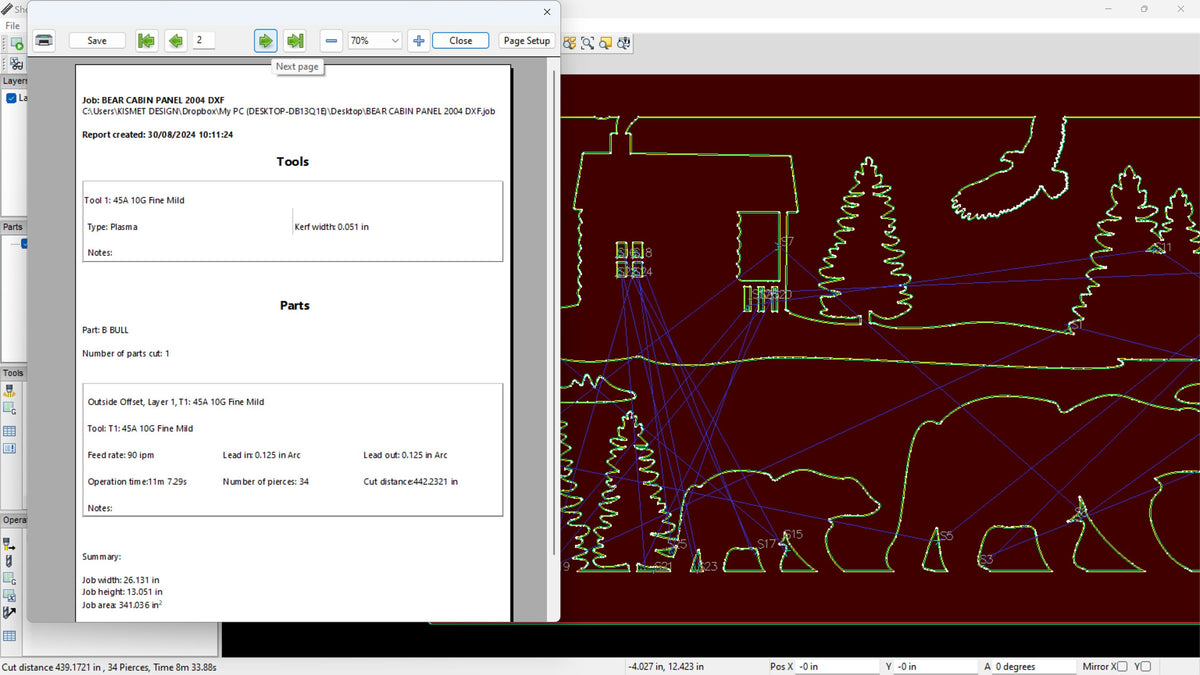Click the new operation icon in Operations panel

point(9,544)
